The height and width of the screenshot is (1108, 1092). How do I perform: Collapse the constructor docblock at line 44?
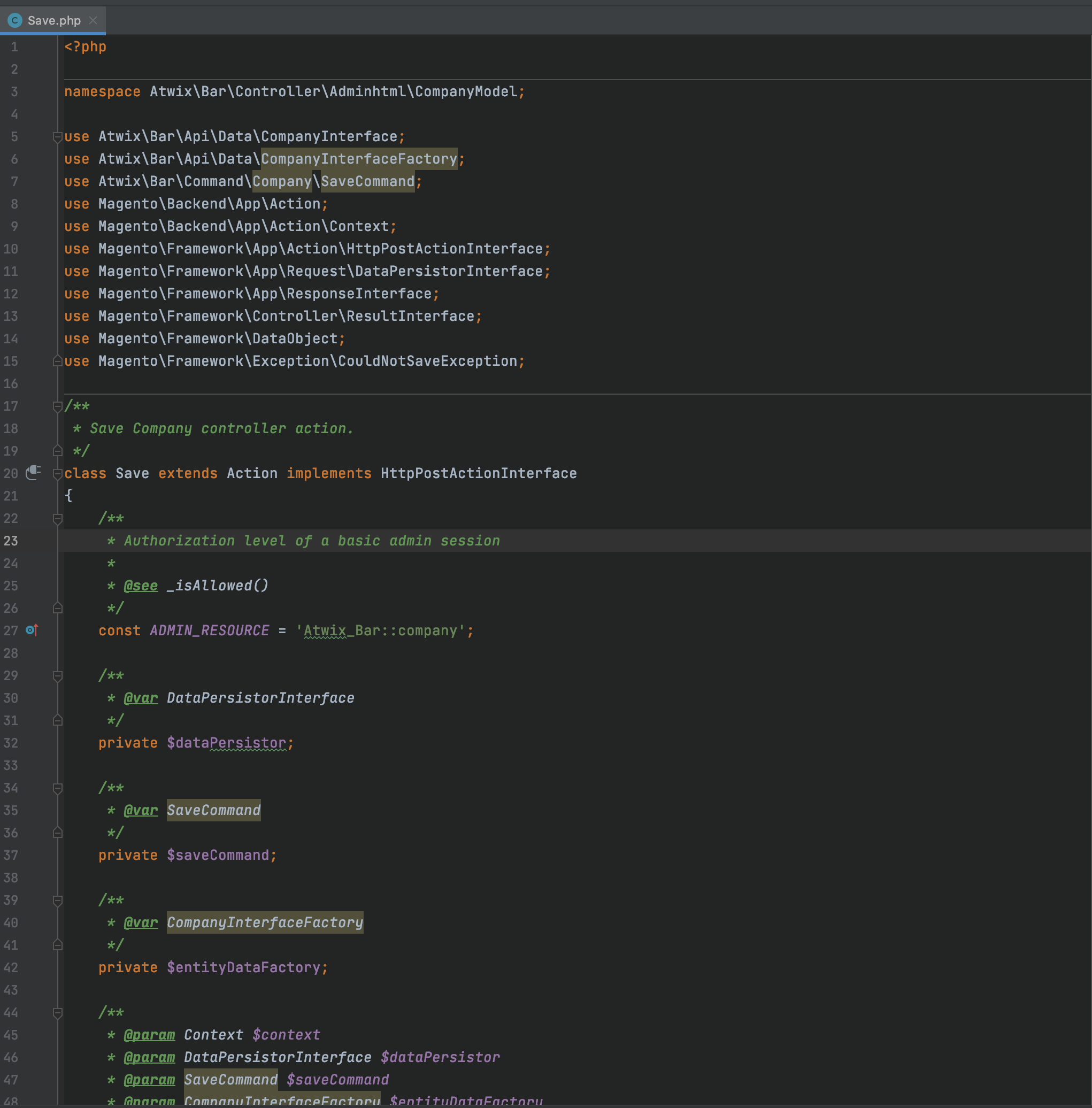[57, 1013]
